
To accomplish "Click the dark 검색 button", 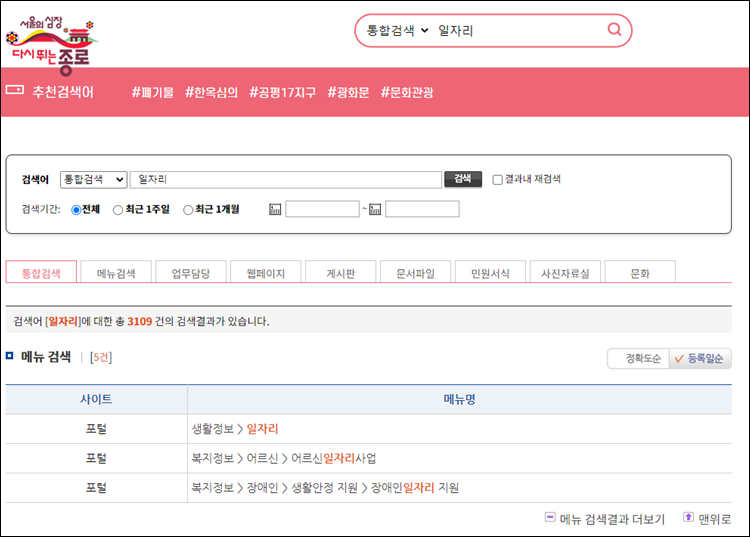I will (x=463, y=179).
